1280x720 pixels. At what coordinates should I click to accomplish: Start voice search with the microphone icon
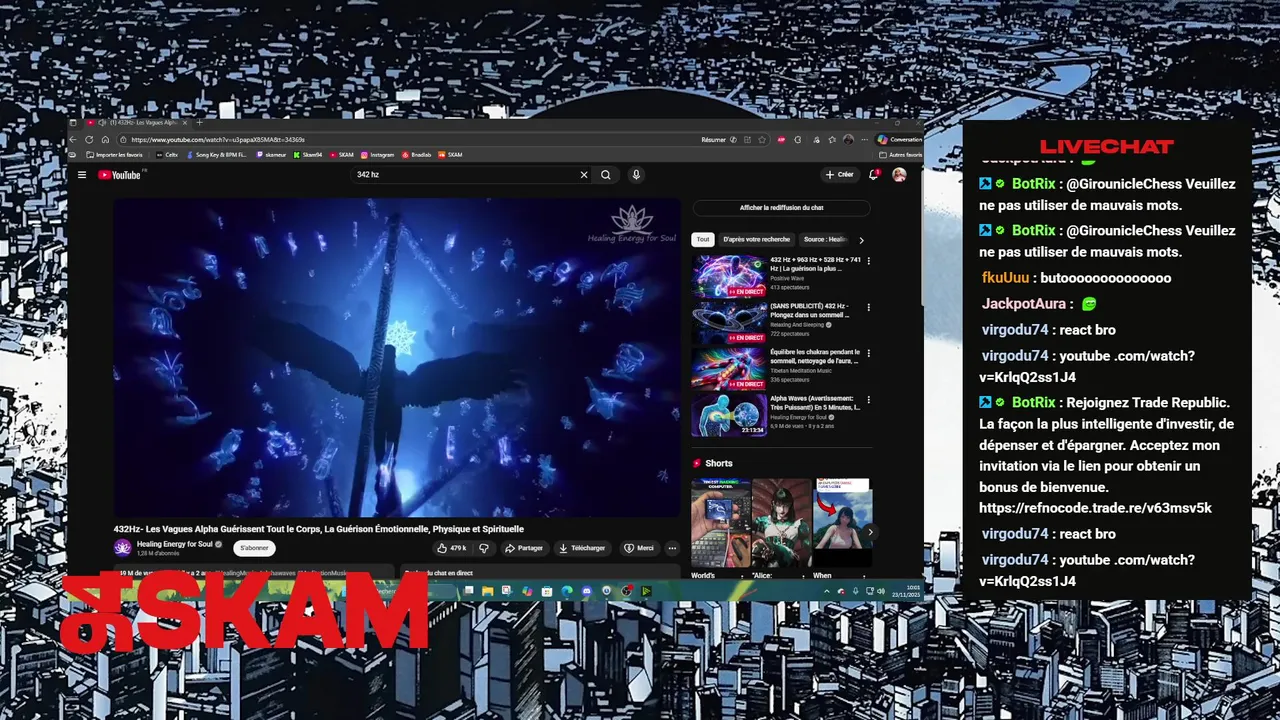(635, 175)
